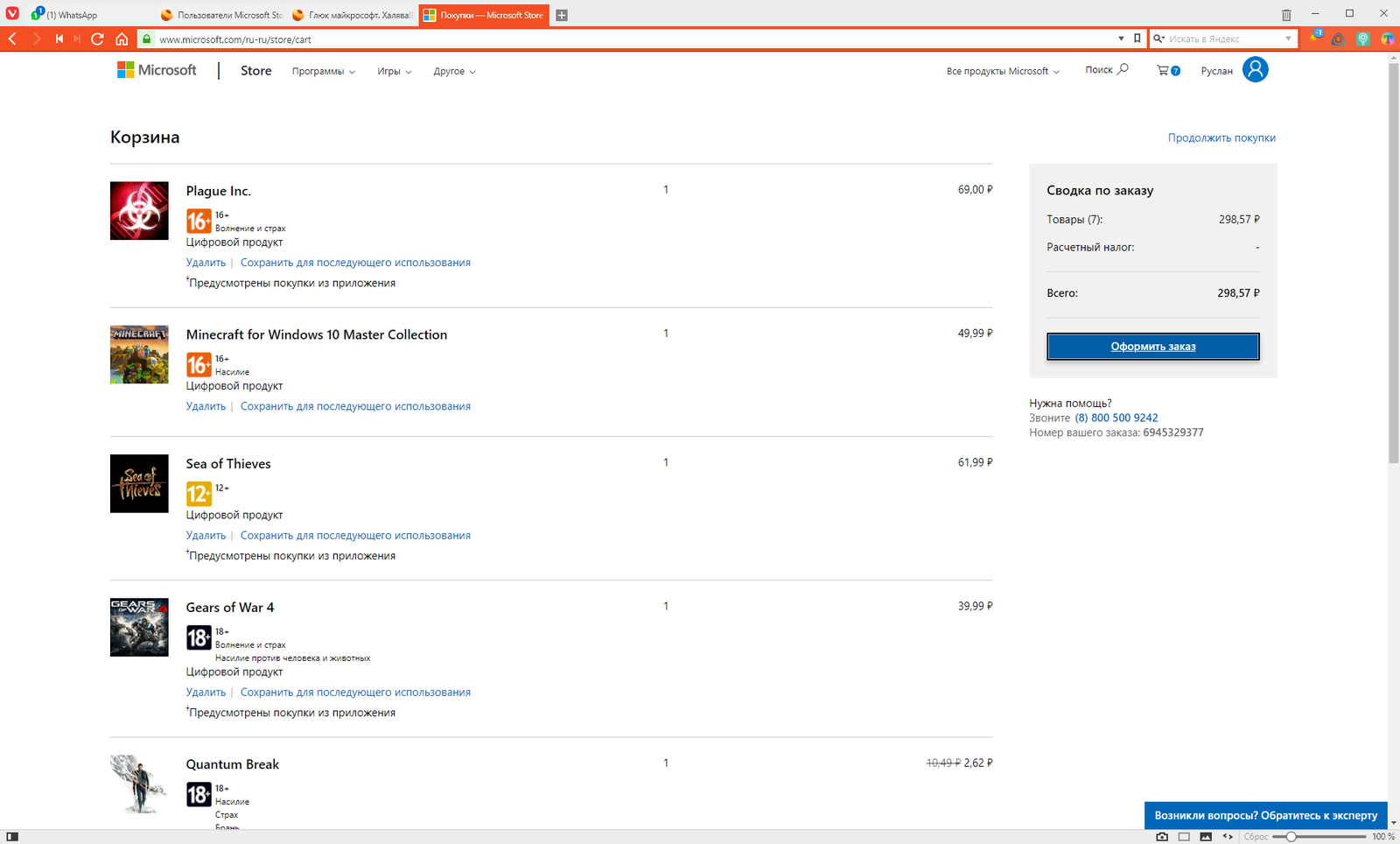Open the Gears of War 4 thumbnail

coord(139,627)
